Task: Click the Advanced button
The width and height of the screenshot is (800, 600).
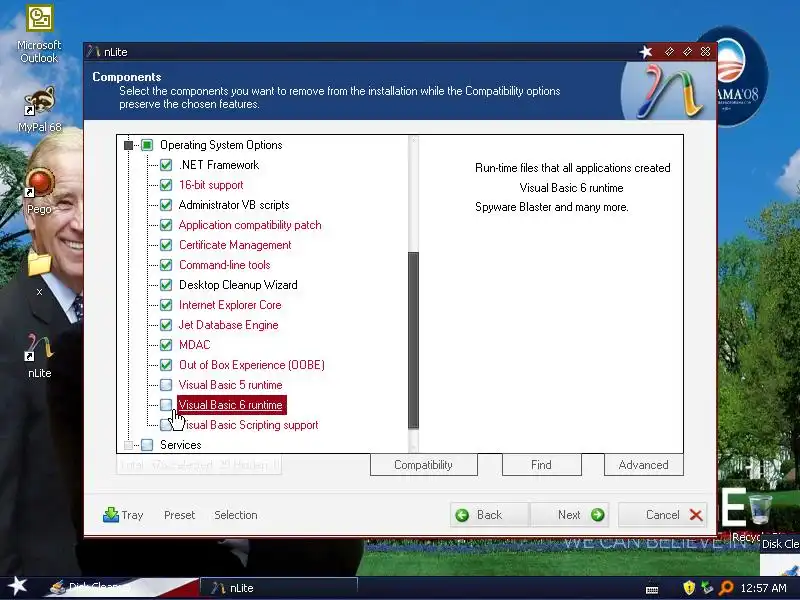Action: click(643, 465)
